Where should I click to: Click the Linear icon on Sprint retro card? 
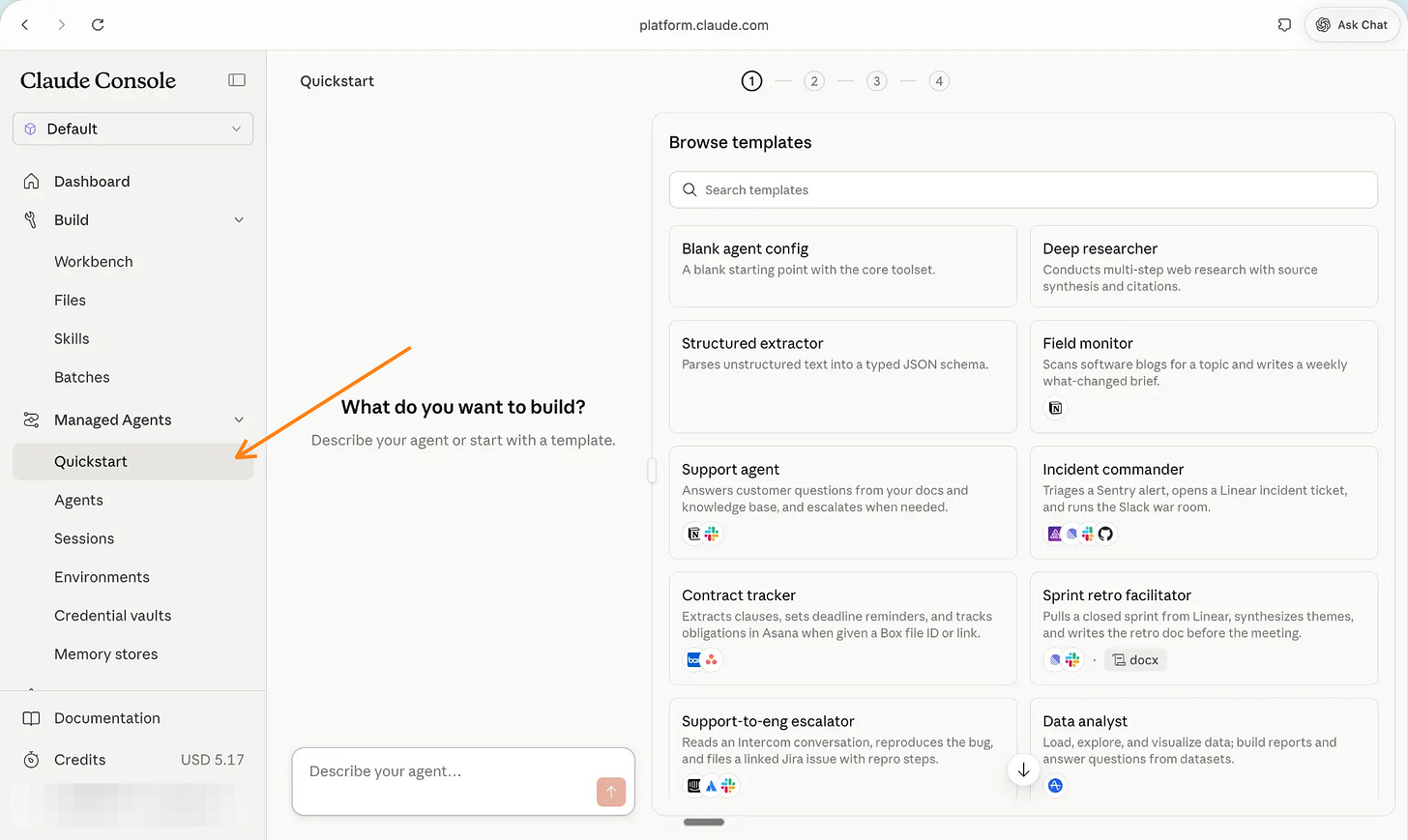[x=1055, y=660]
